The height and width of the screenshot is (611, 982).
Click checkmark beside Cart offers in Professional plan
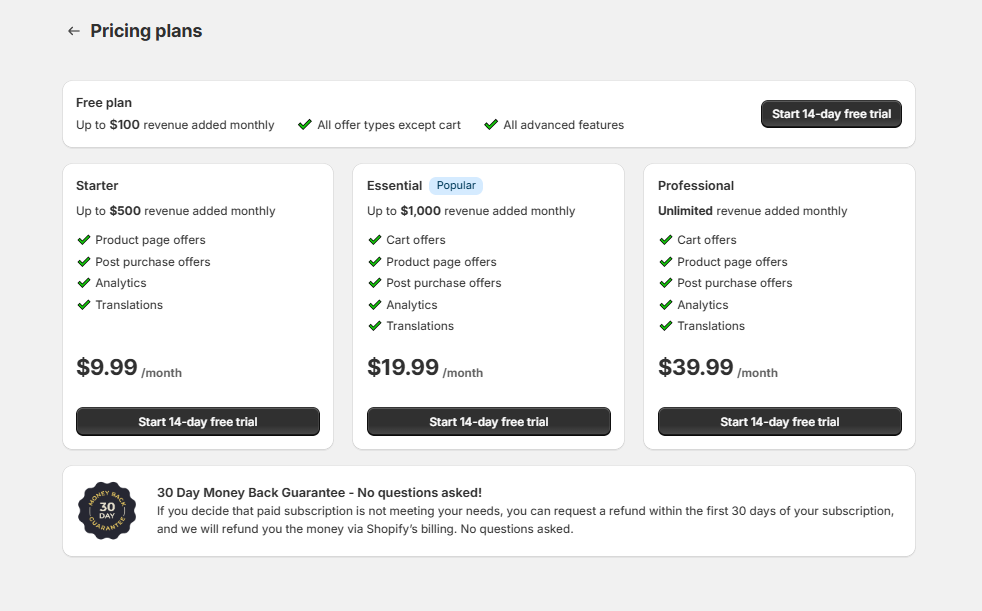(666, 240)
